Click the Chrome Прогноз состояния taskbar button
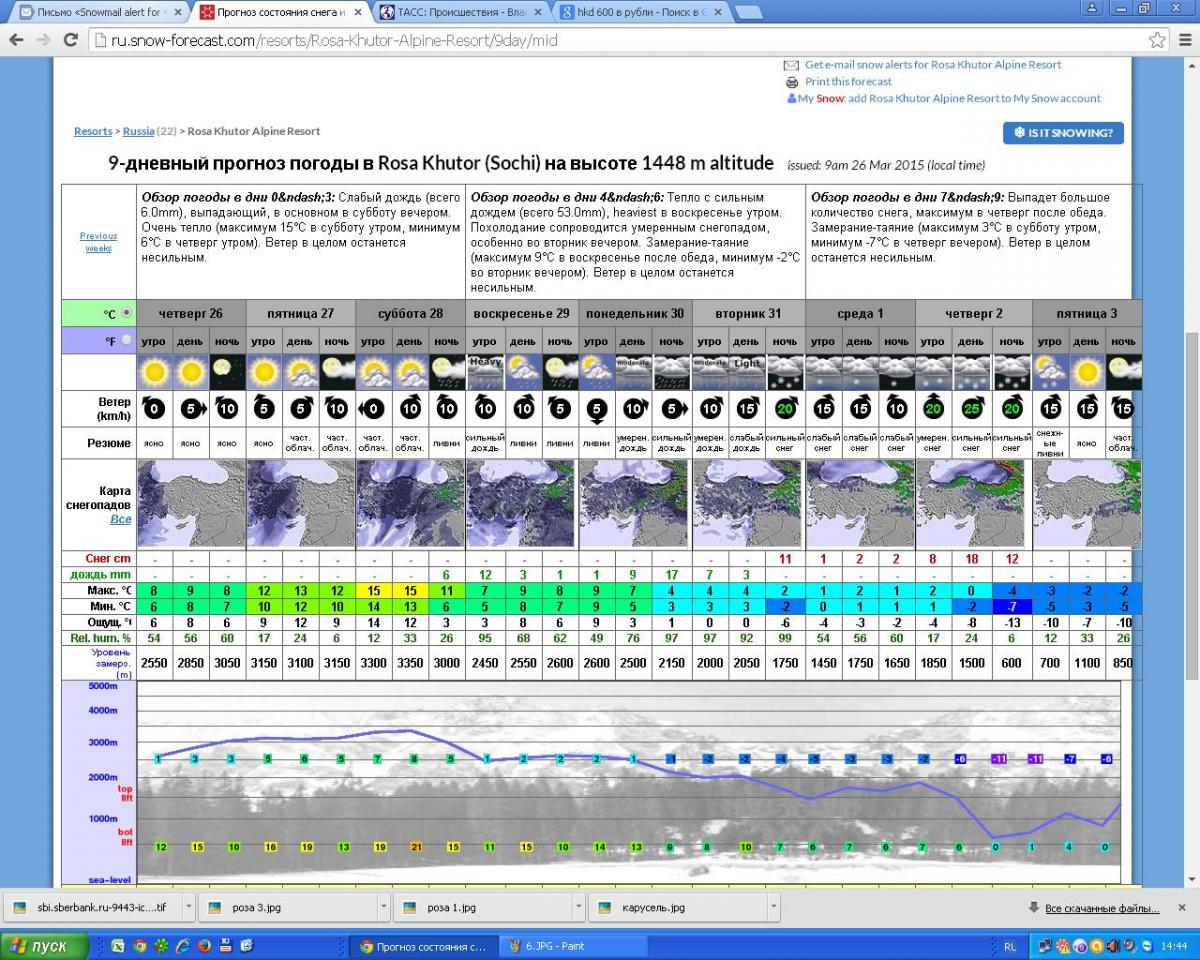1200x960 pixels. (423, 946)
